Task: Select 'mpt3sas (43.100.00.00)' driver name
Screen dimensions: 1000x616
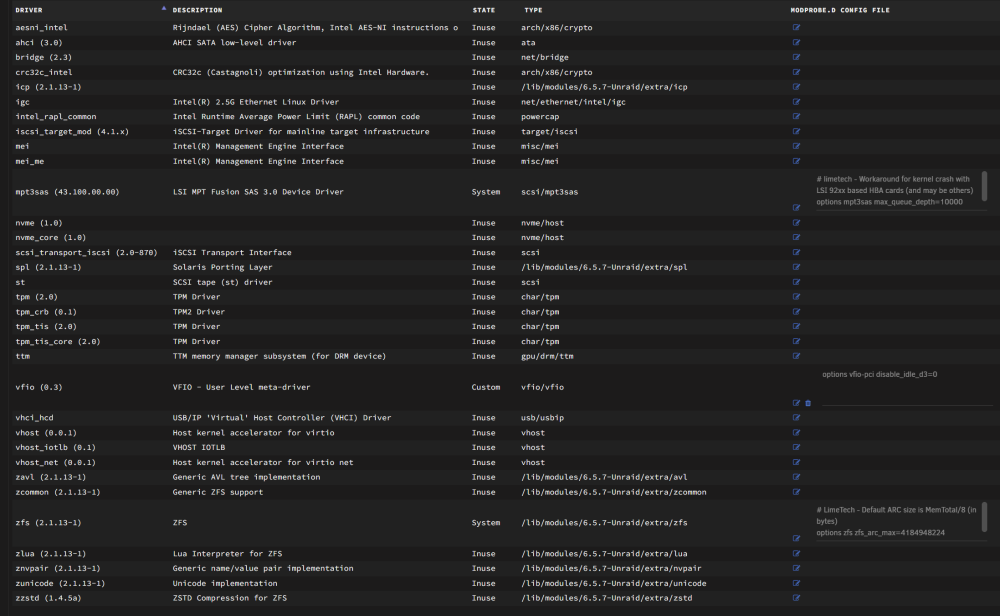Action: (x=67, y=192)
